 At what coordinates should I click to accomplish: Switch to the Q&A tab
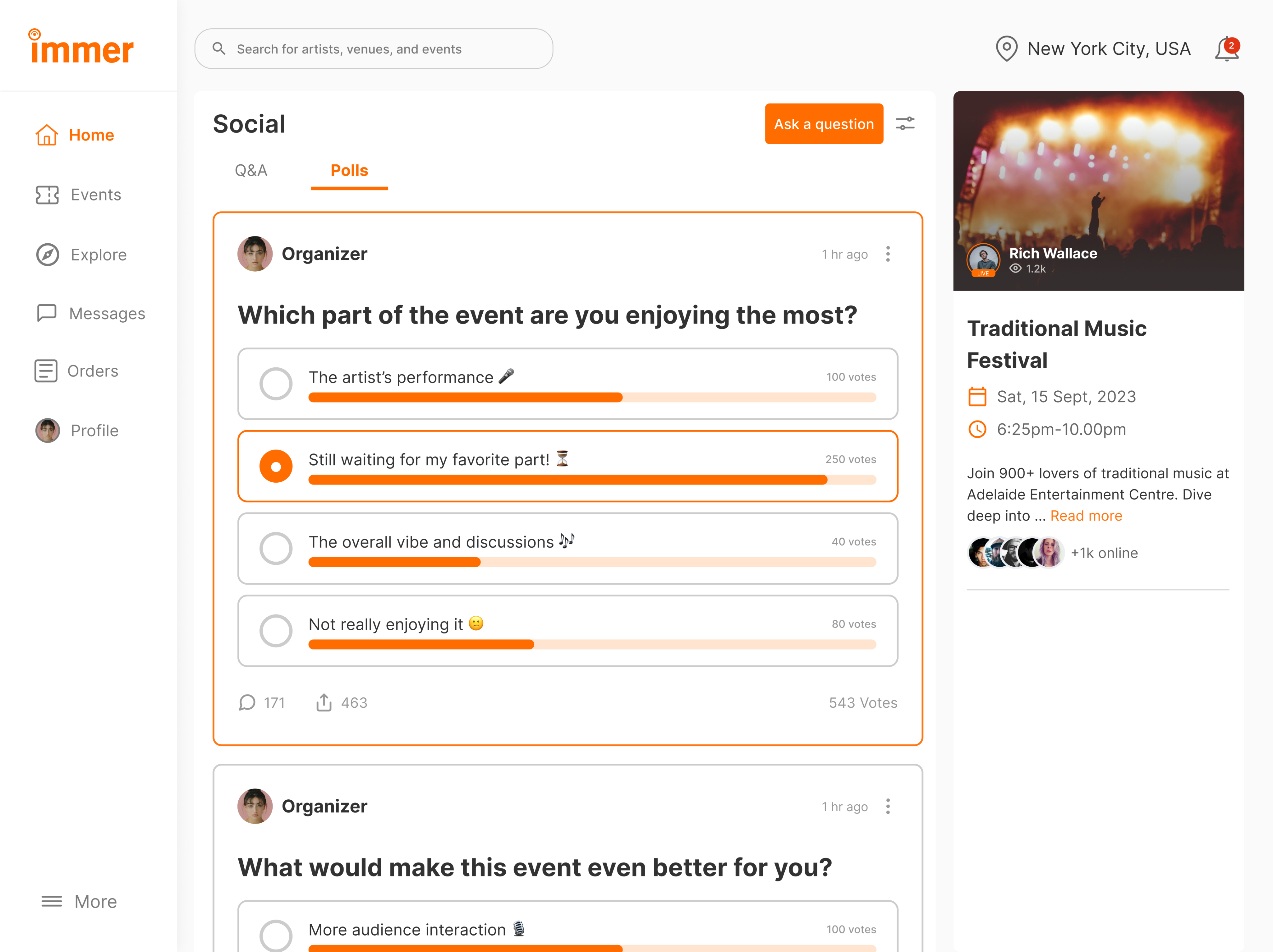[x=251, y=171]
